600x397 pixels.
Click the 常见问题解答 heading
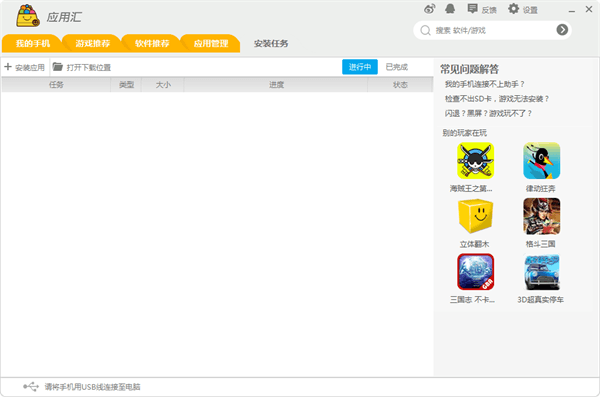pyautogui.click(x=469, y=69)
